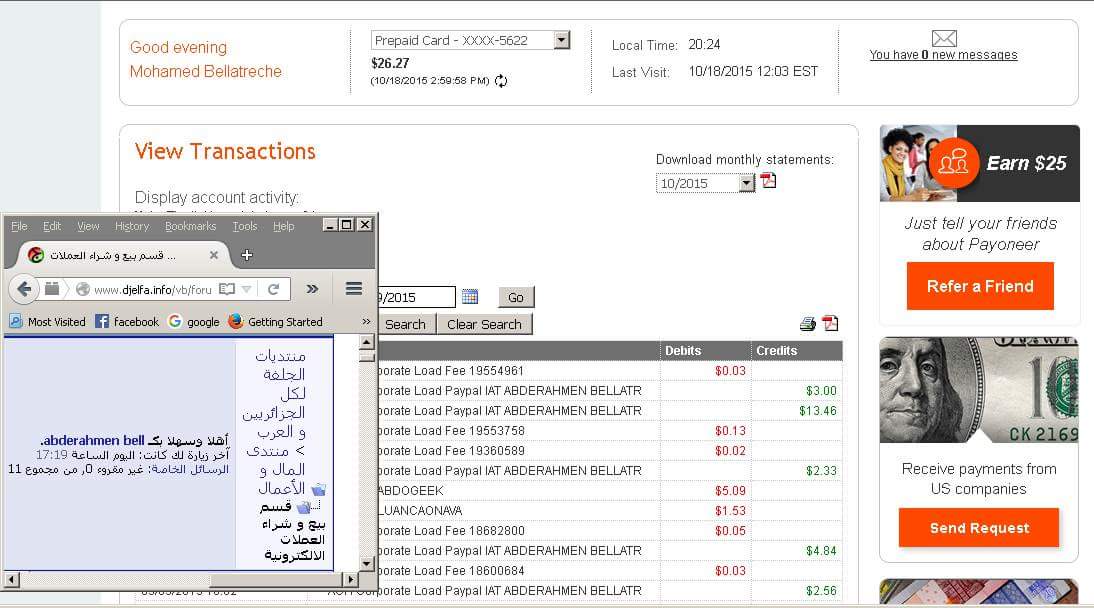Click the Send Request button
This screenshot has width=1094, height=608.
979,528
